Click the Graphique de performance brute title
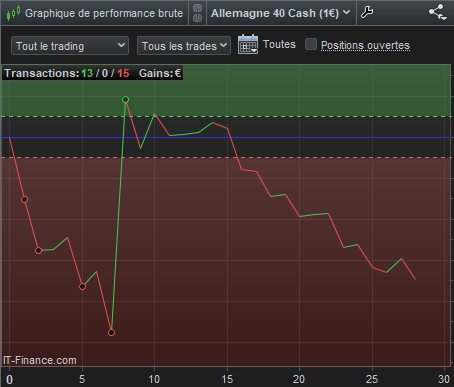Image resolution: width=454 pixels, height=387 pixels. pos(104,13)
